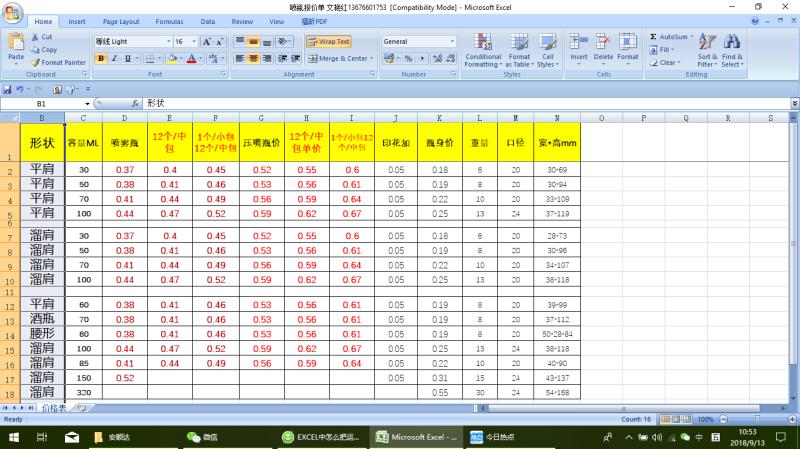This screenshot has height=449, width=800.
Task: Open the Formulas ribbon tab
Action: (169, 21)
